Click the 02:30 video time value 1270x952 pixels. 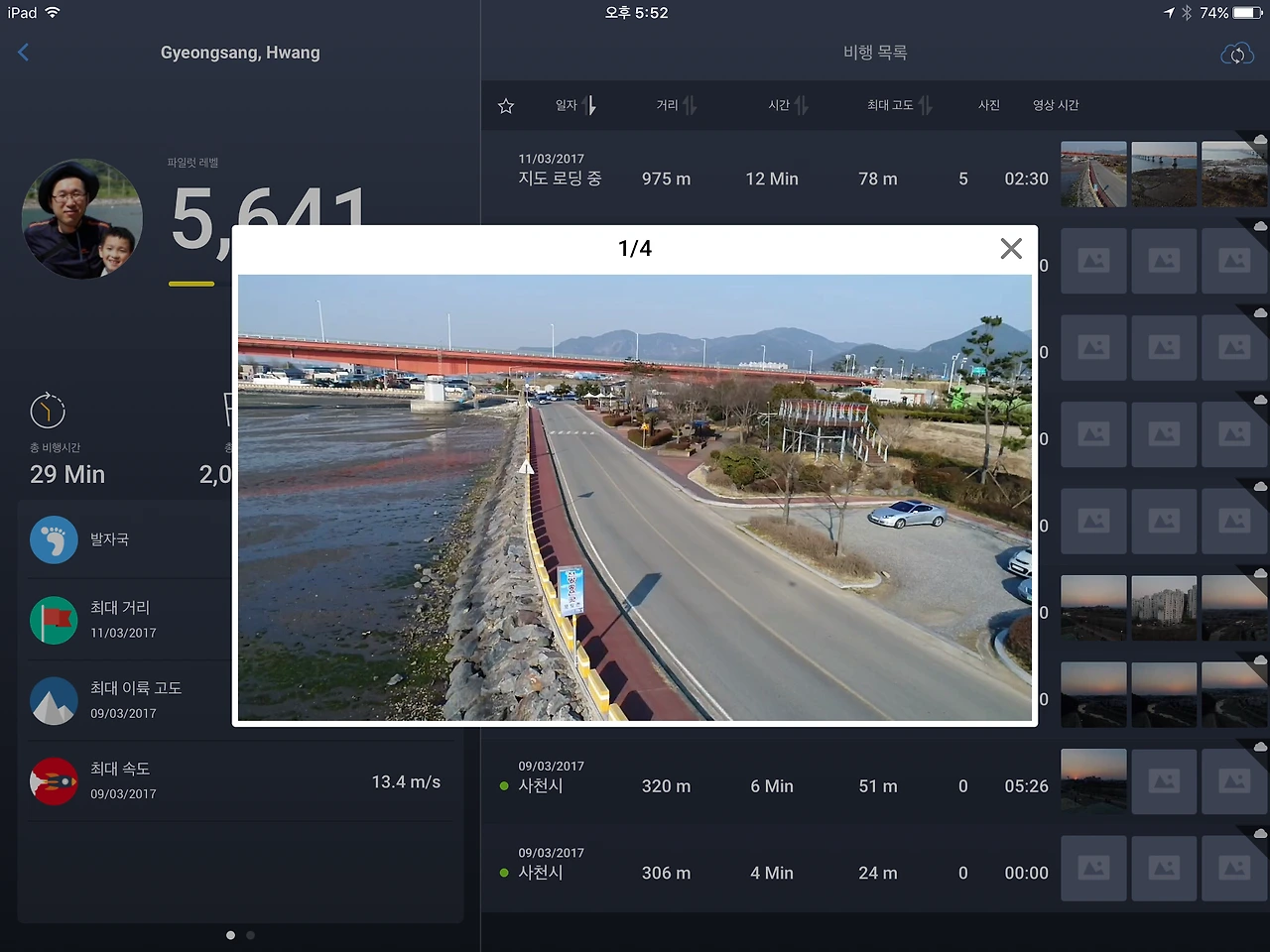pos(1026,178)
